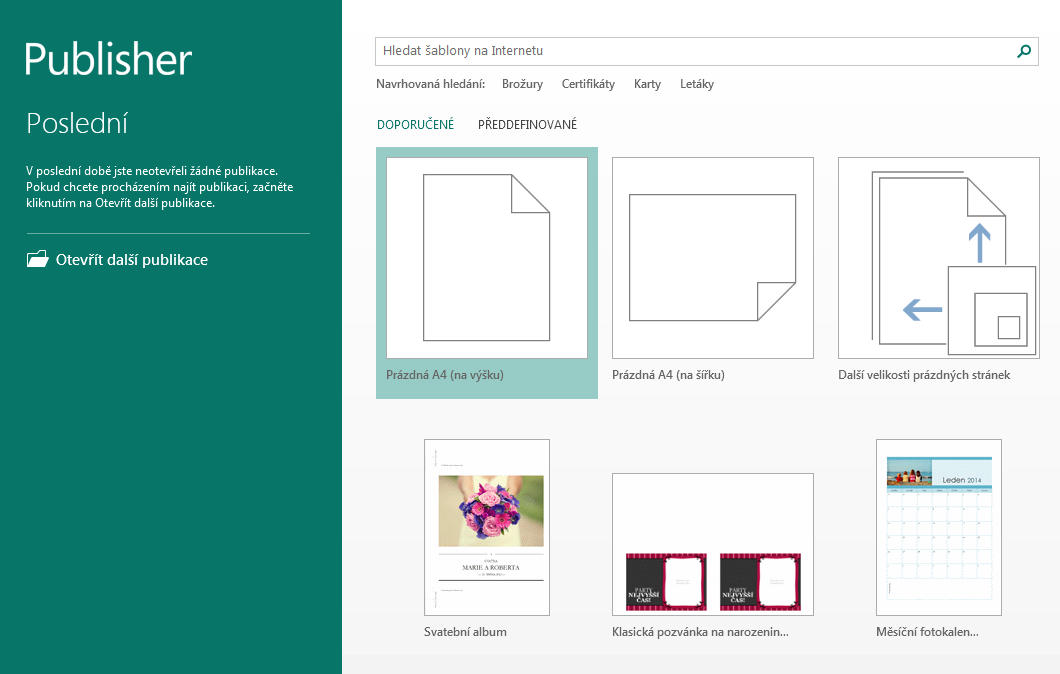Focus the Hledat šablony na Internetu field
This screenshot has height=674, width=1060.
706,51
